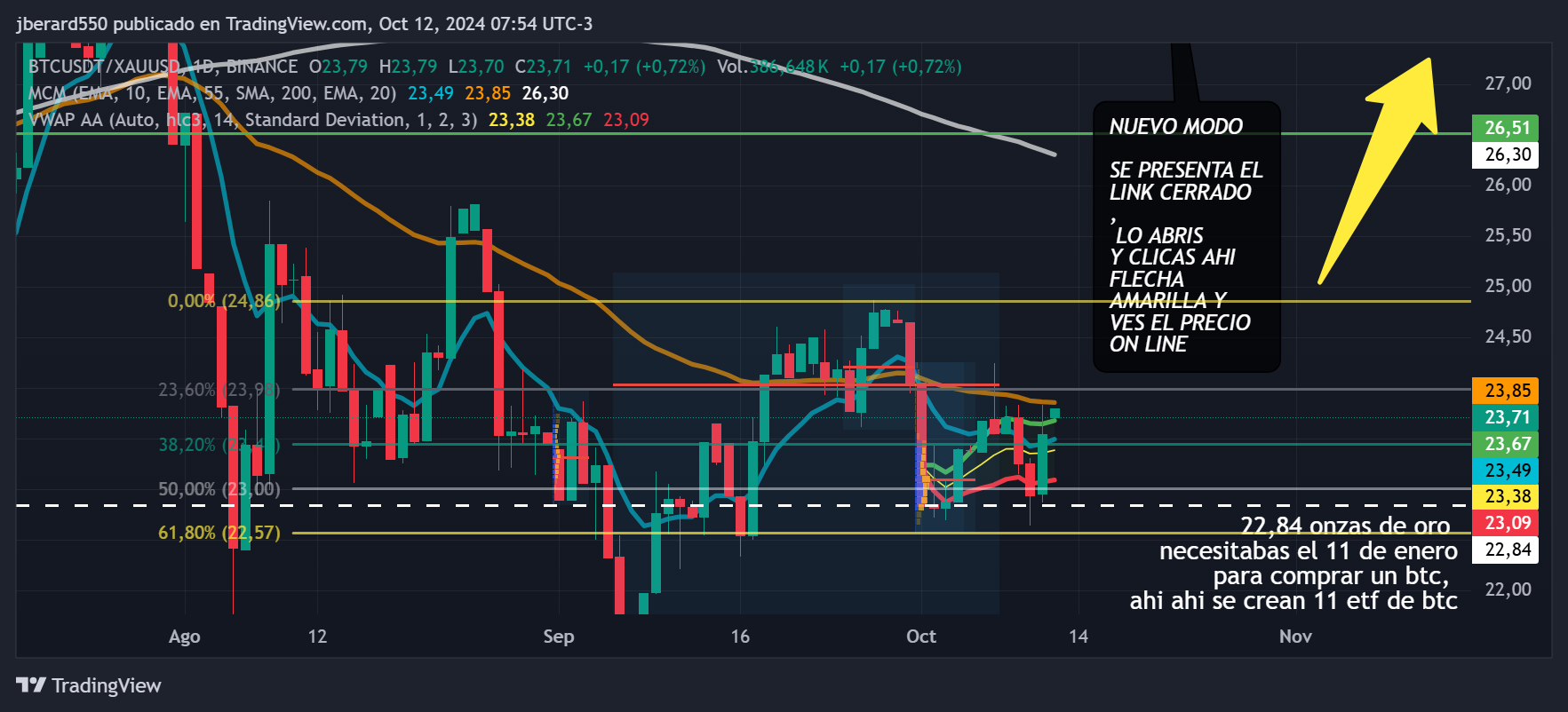Click the Sep date on time axis

558,637
